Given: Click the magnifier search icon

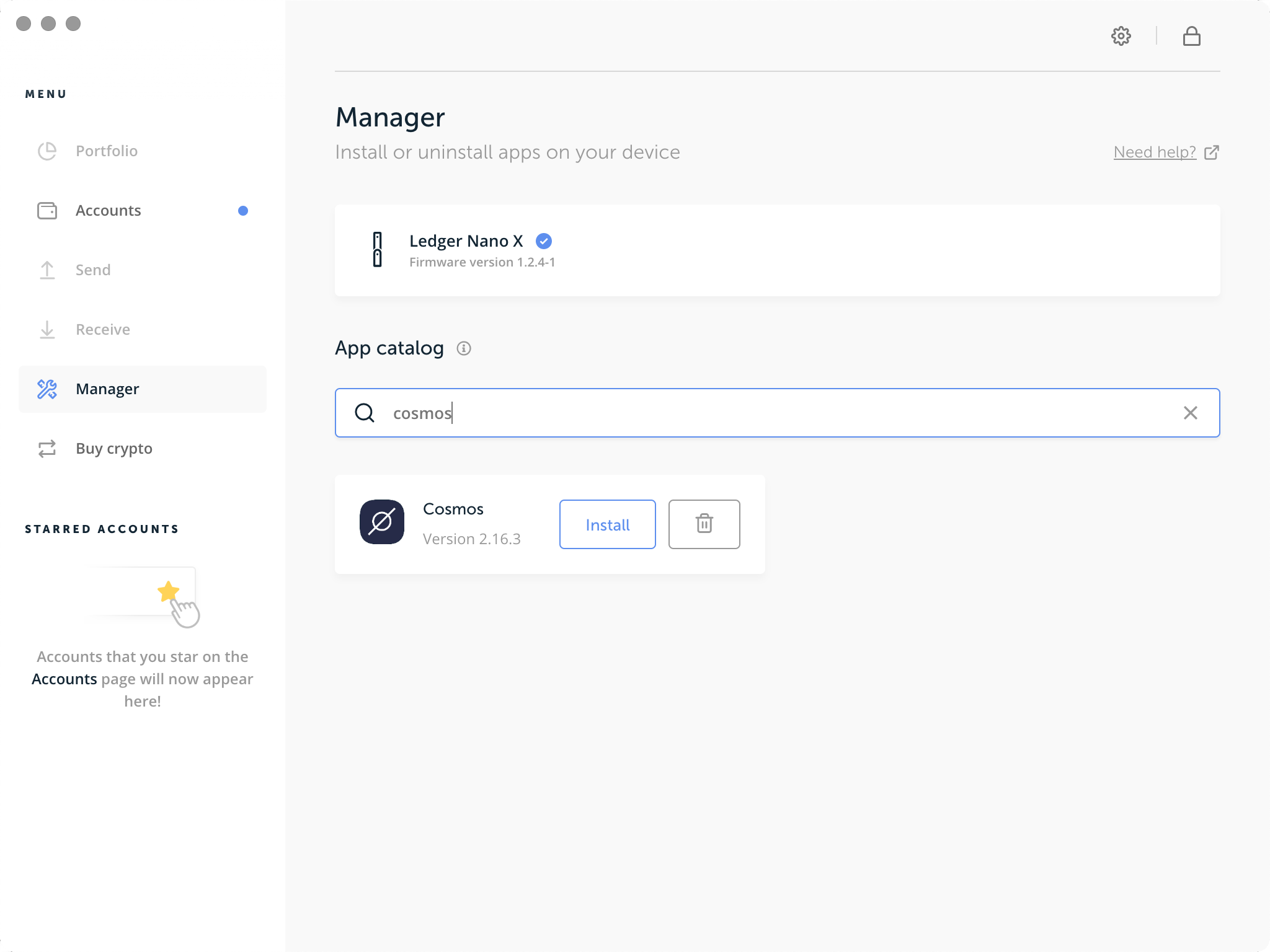Looking at the screenshot, I should (365, 413).
